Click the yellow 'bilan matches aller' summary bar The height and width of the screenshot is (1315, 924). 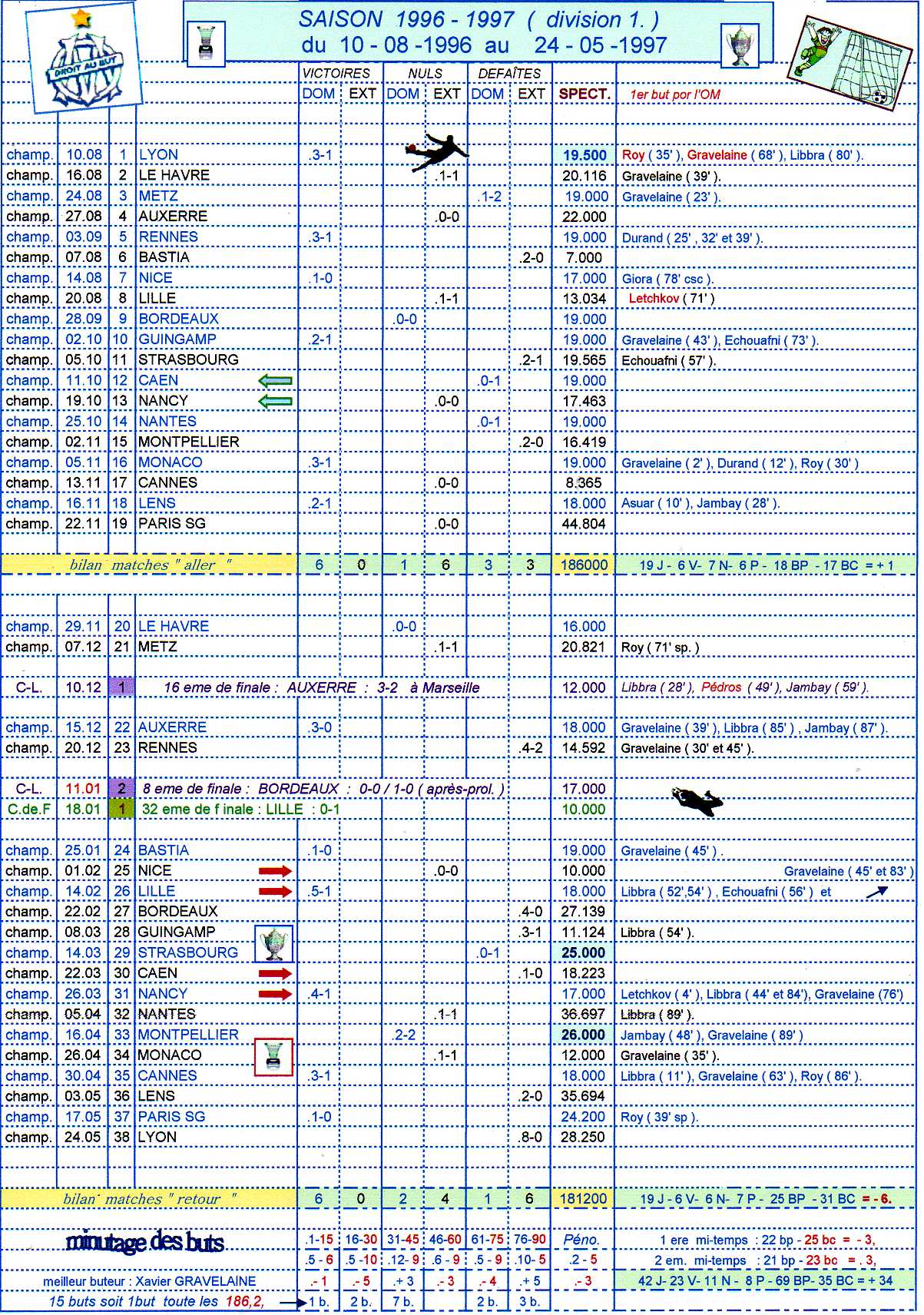pyautogui.click(x=149, y=565)
